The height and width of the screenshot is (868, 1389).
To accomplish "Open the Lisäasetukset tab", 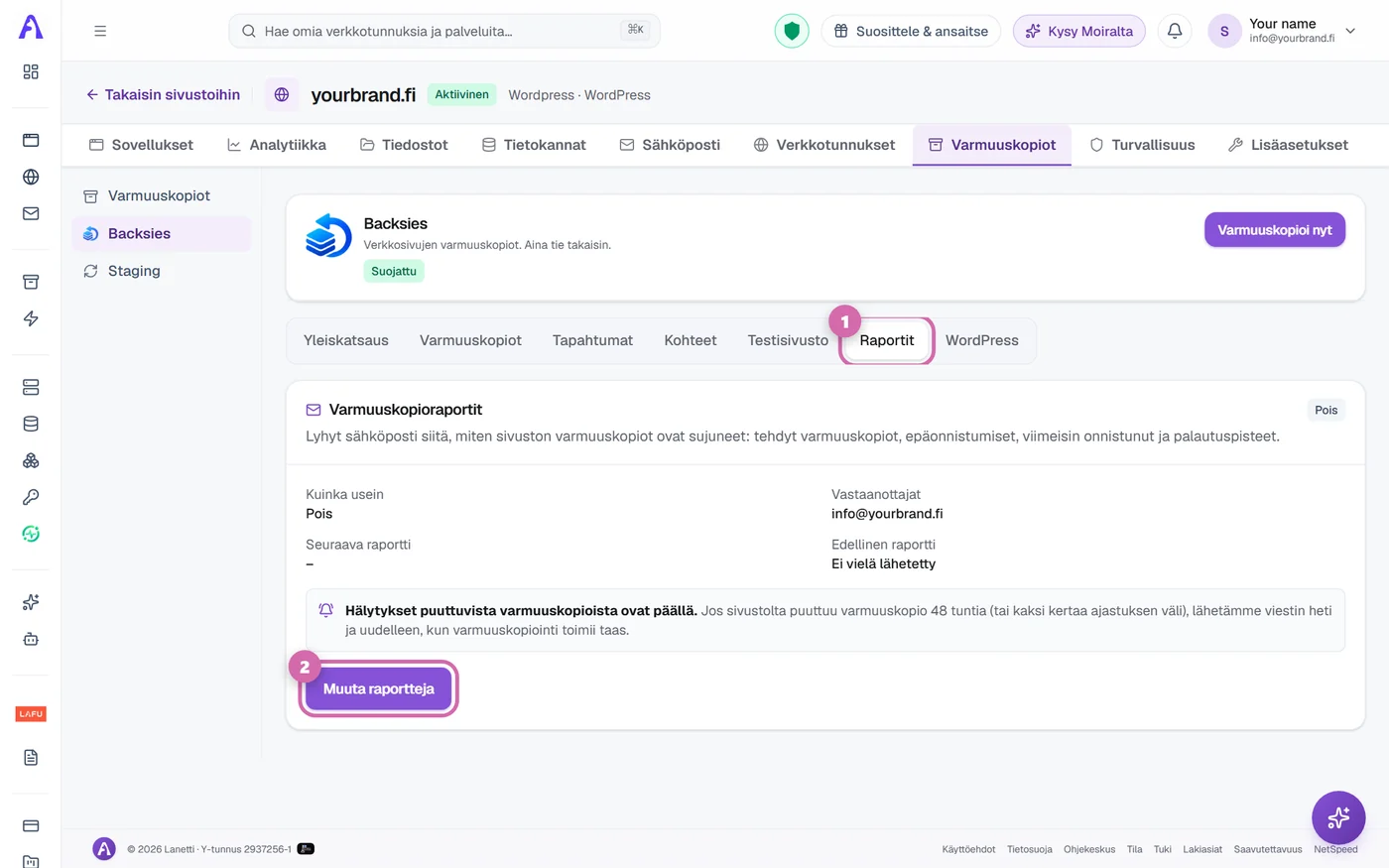I will (1288, 145).
